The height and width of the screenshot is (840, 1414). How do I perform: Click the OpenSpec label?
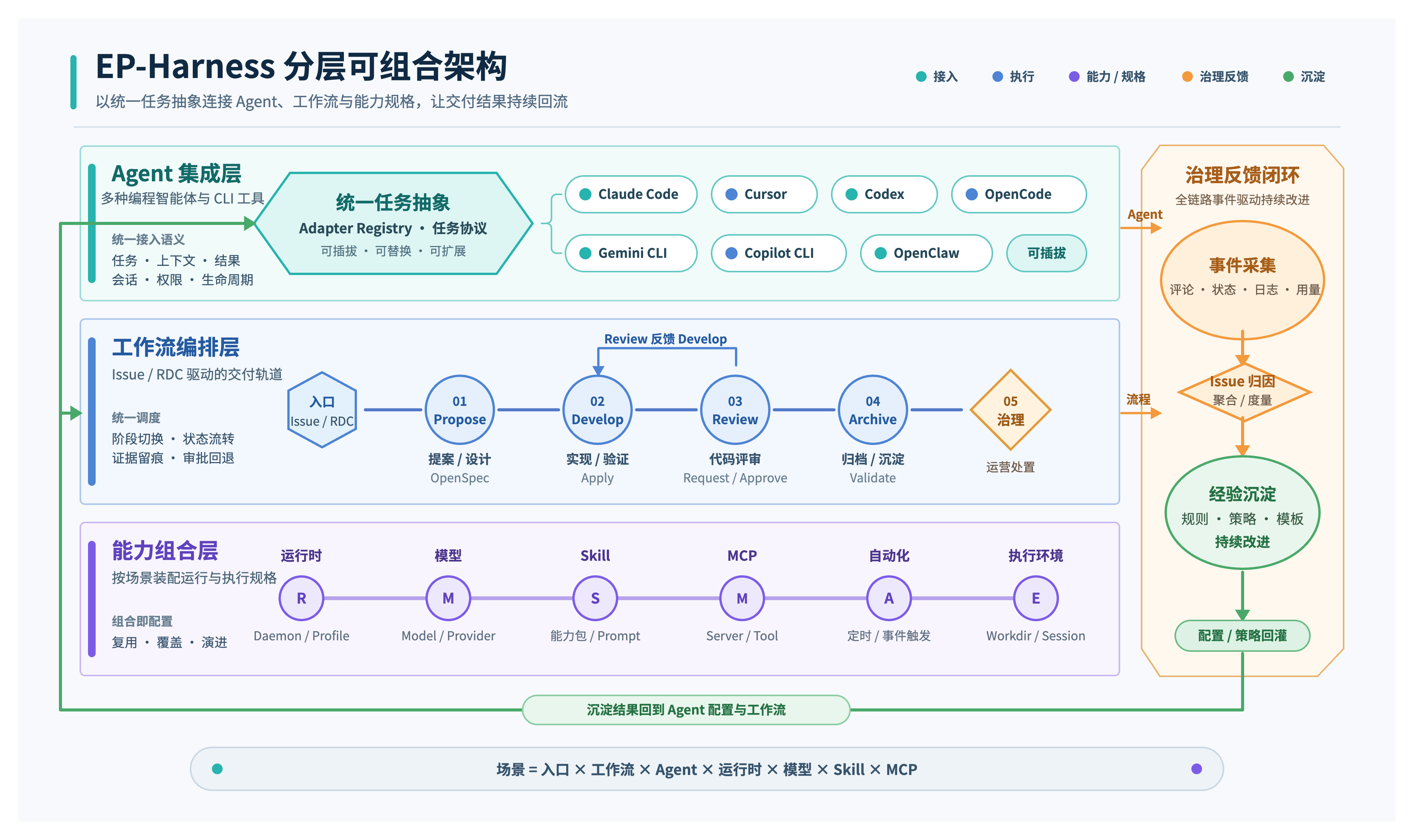(x=459, y=478)
